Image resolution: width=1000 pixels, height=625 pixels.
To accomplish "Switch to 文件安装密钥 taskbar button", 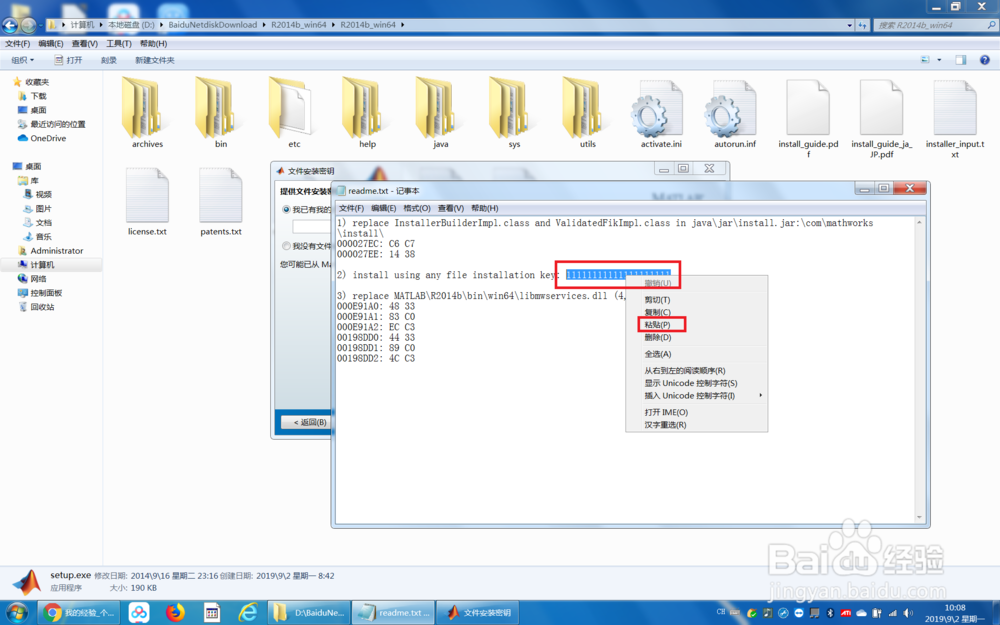I will click(479, 613).
